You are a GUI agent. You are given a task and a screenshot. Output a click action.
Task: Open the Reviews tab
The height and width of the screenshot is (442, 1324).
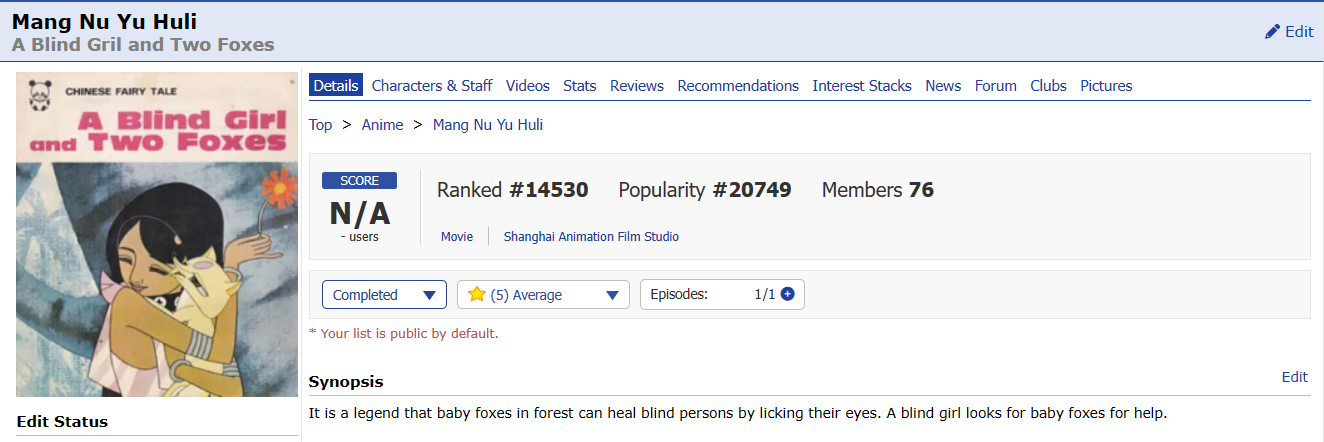[637, 86]
